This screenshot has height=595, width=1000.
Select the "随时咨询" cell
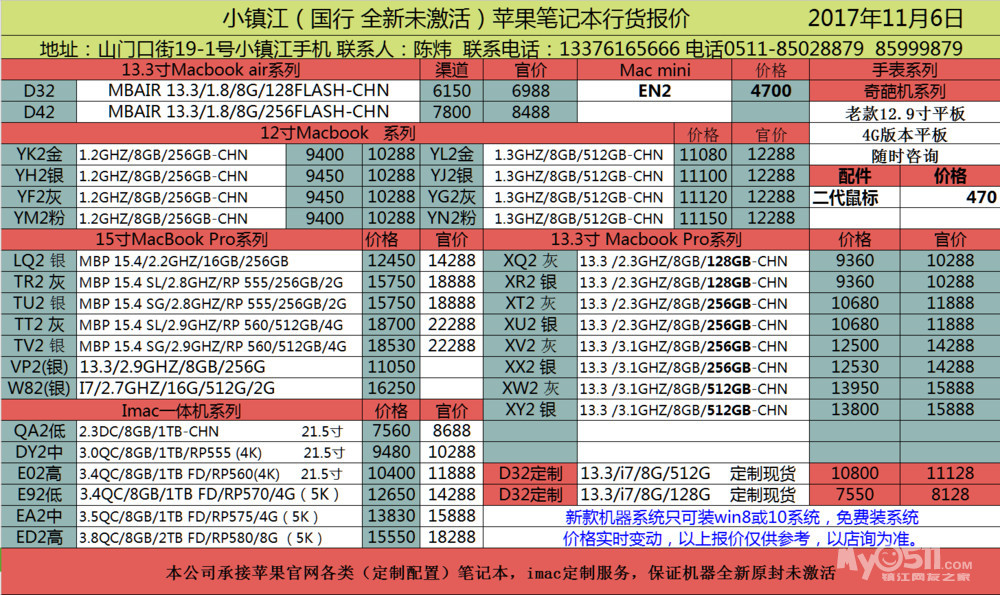[x=904, y=156]
